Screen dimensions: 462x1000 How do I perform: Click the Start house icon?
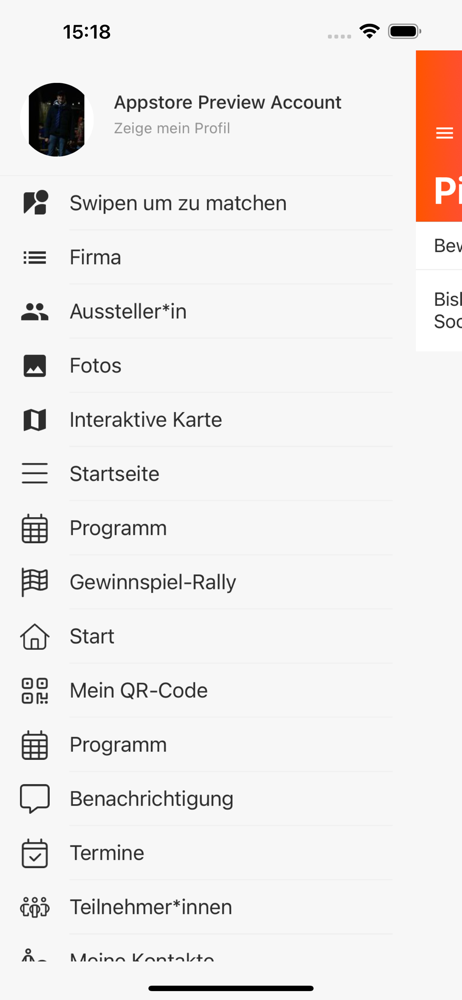35,636
